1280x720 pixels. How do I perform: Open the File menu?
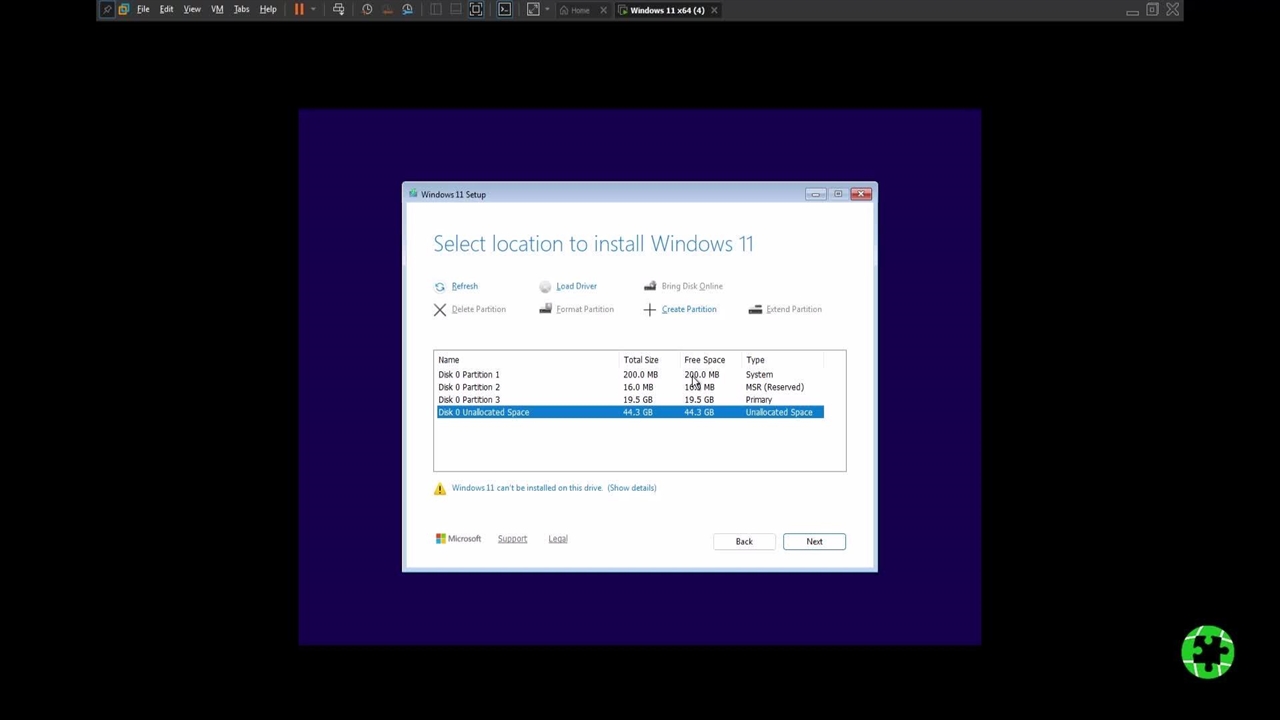(x=143, y=10)
